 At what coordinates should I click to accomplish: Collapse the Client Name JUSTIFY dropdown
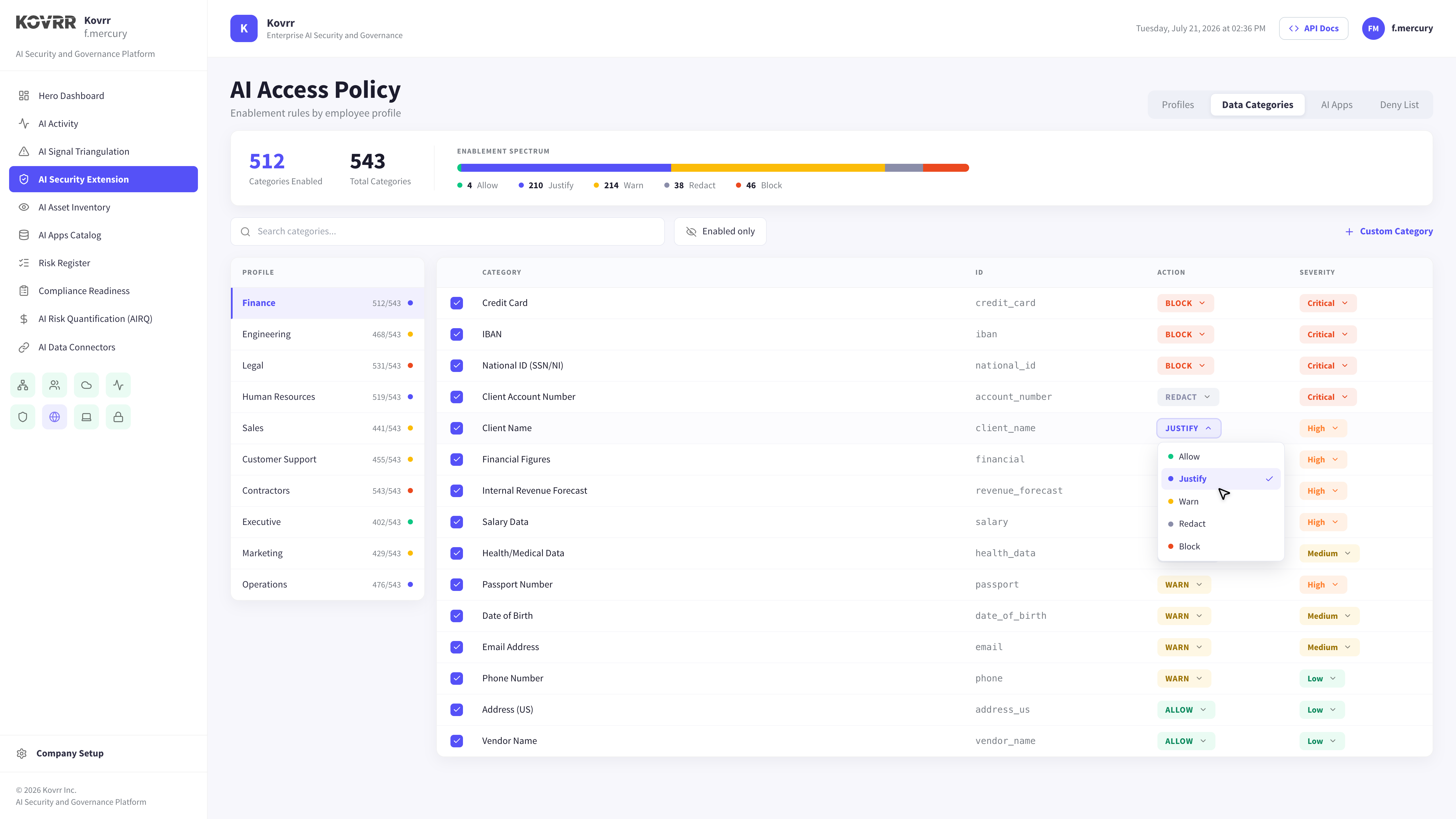[1189, 428]
